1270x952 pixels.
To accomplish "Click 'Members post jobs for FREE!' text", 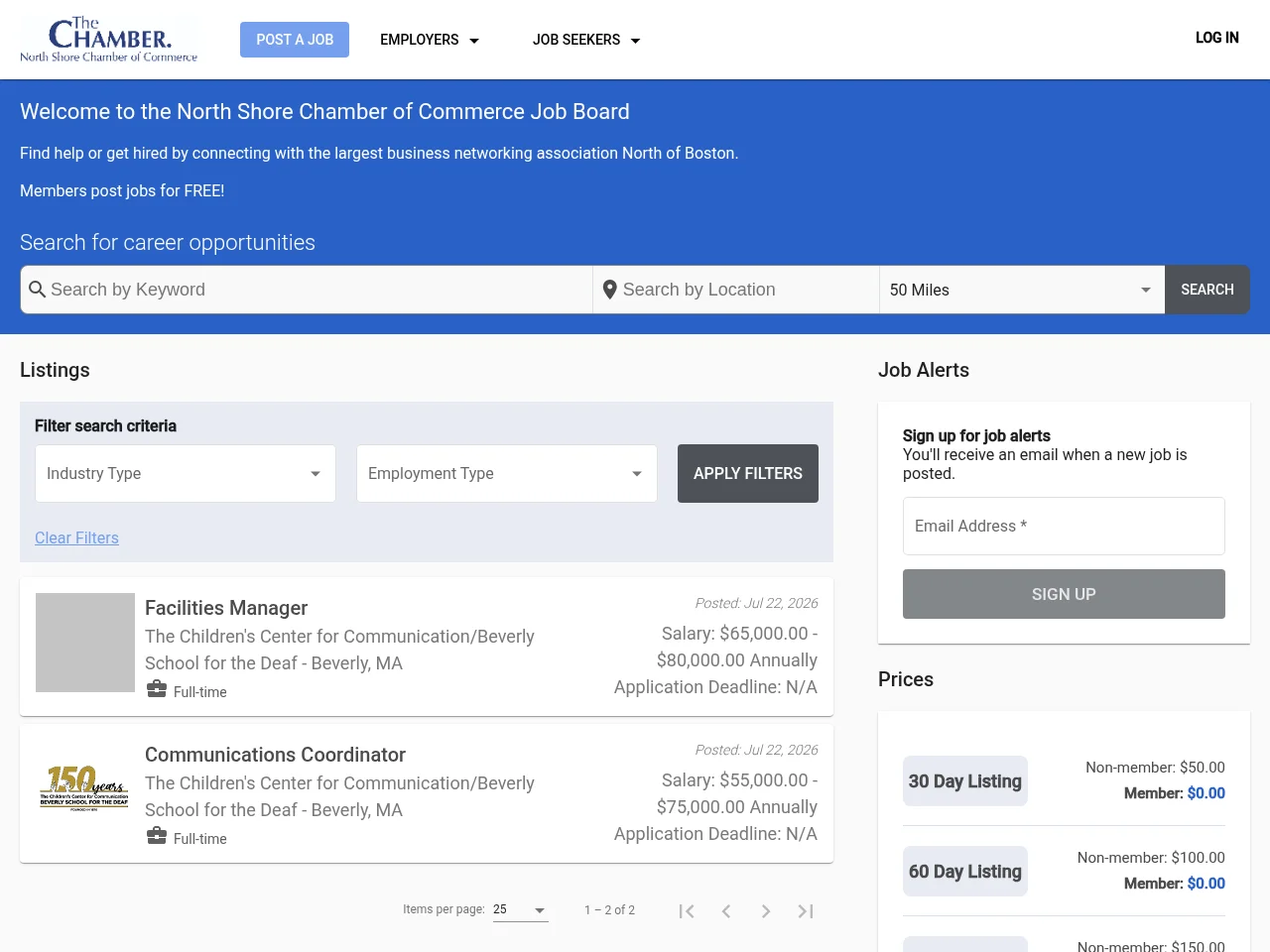I will (122, 190).
